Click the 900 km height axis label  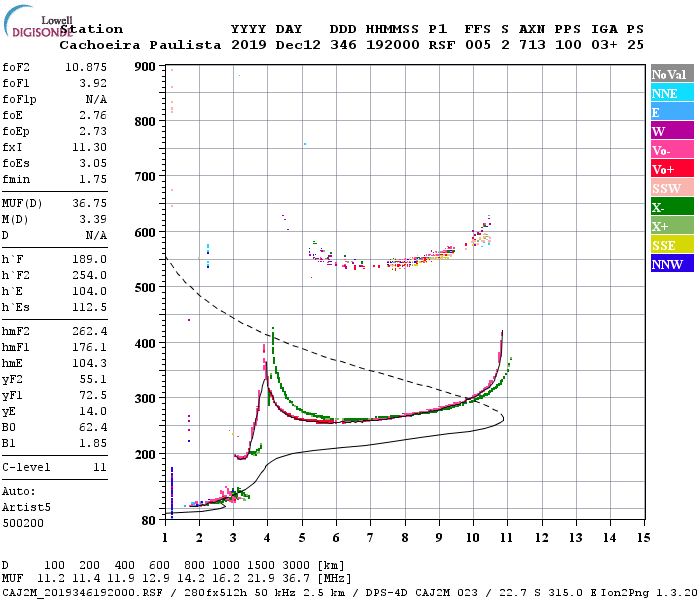click(145, 67)
